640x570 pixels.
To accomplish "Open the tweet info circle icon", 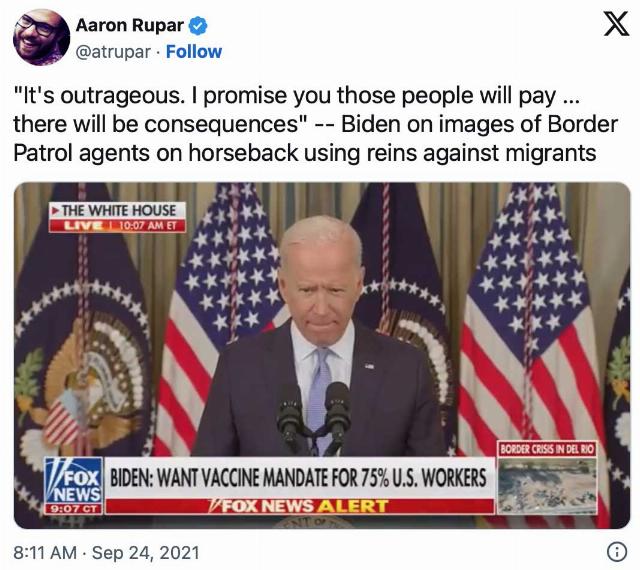I will pyautogui.click(x=617, y=552).
